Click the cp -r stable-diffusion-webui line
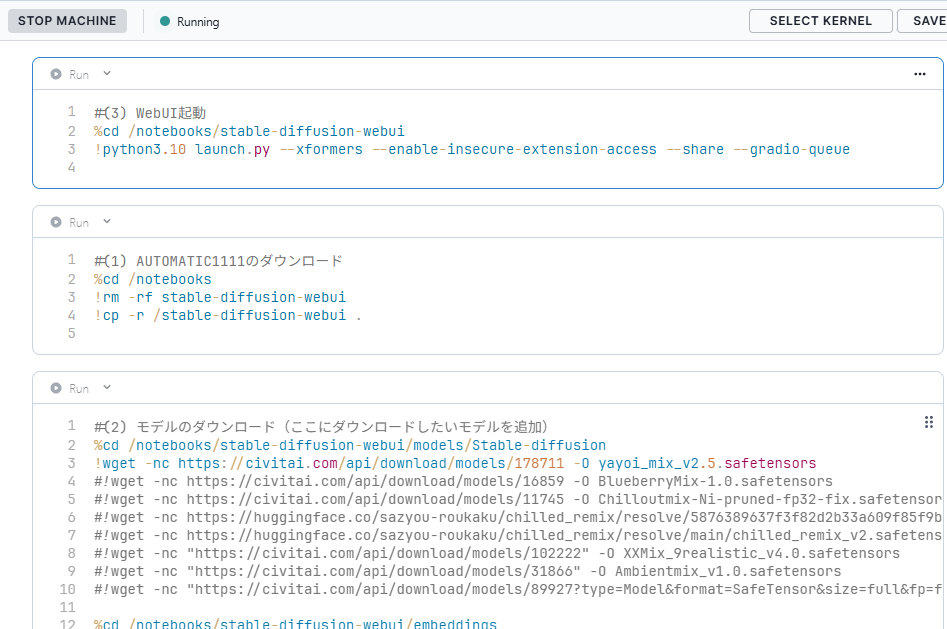Viewport: 947px width, 629px height. [228, 315]
